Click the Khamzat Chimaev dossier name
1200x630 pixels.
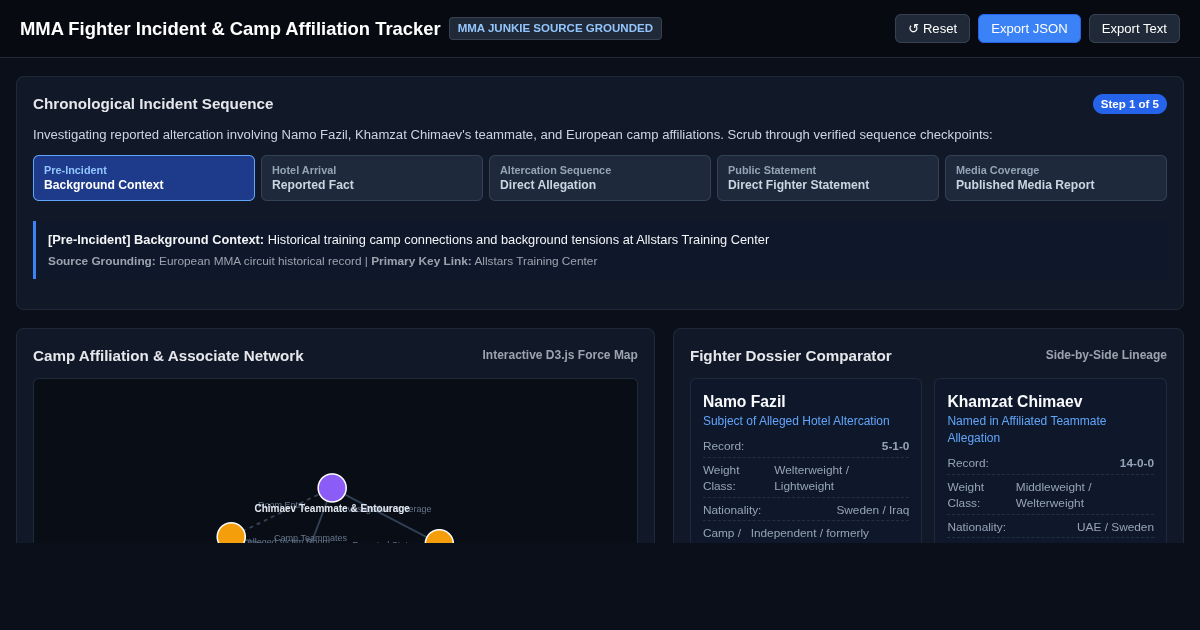(1015, 401)
